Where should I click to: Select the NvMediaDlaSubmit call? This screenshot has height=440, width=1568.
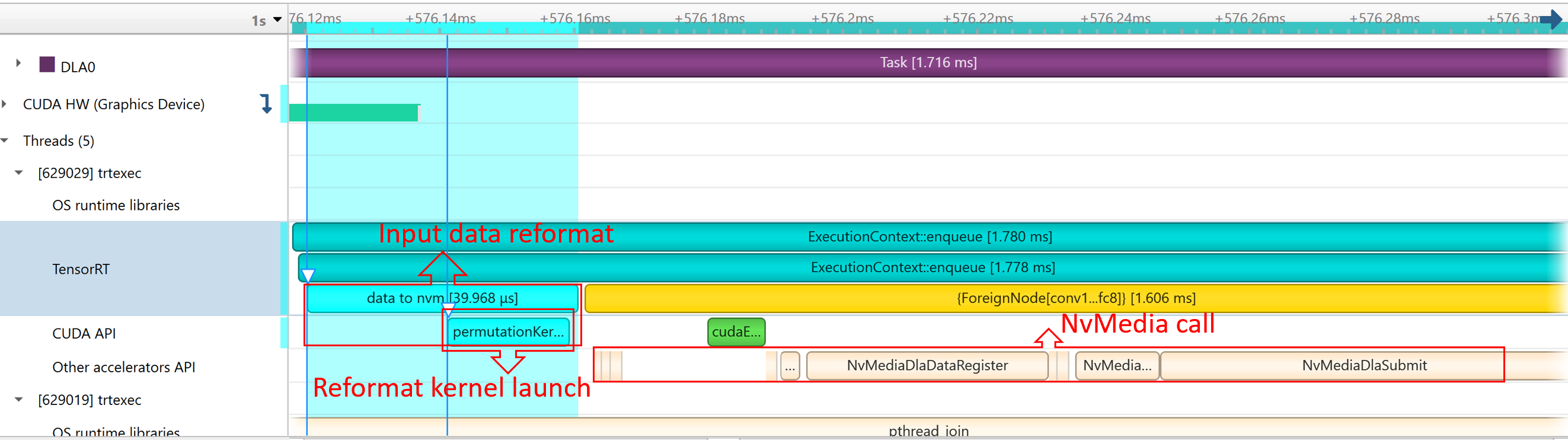tap(1363, 366)
